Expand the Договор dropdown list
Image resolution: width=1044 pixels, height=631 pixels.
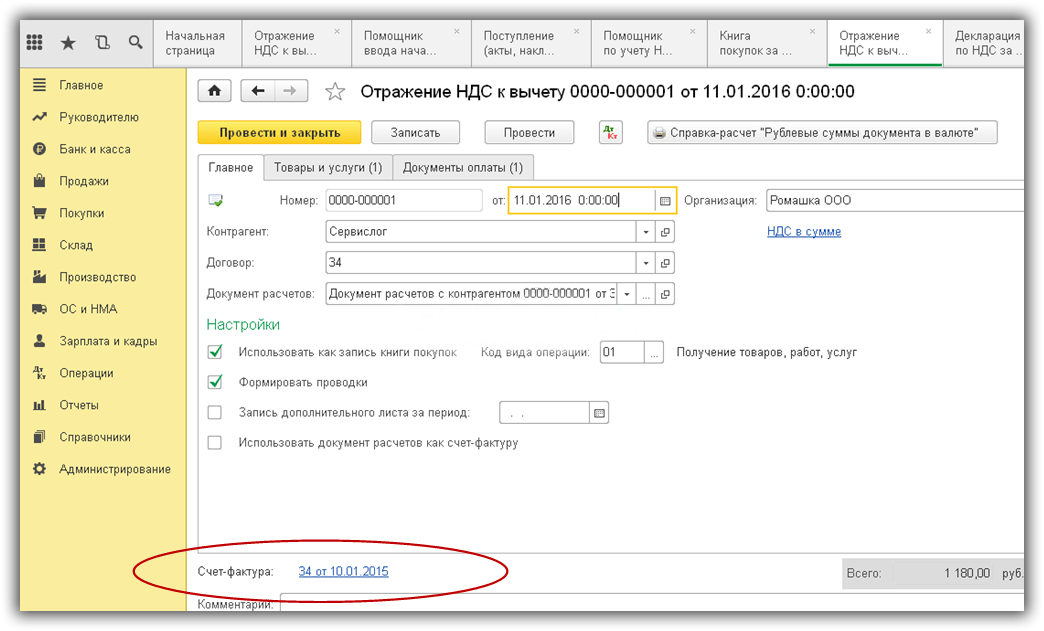[x=646, y=263]
